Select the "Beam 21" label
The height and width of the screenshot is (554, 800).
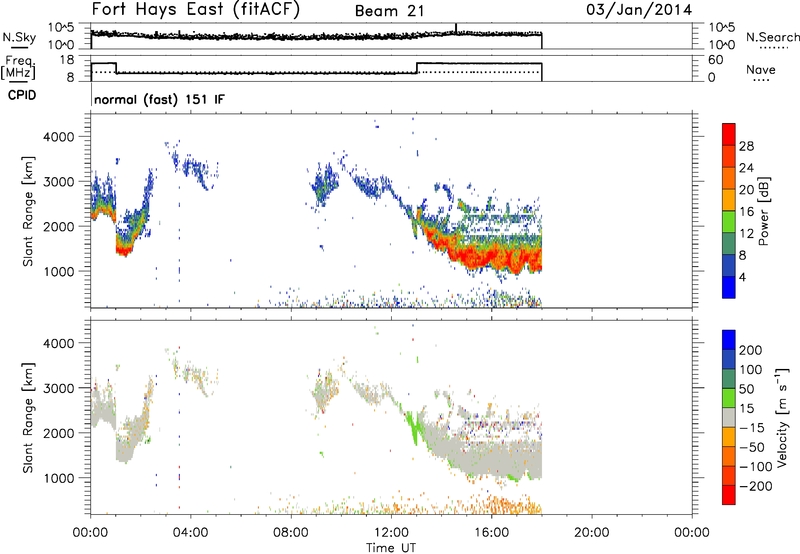[389, 11]
